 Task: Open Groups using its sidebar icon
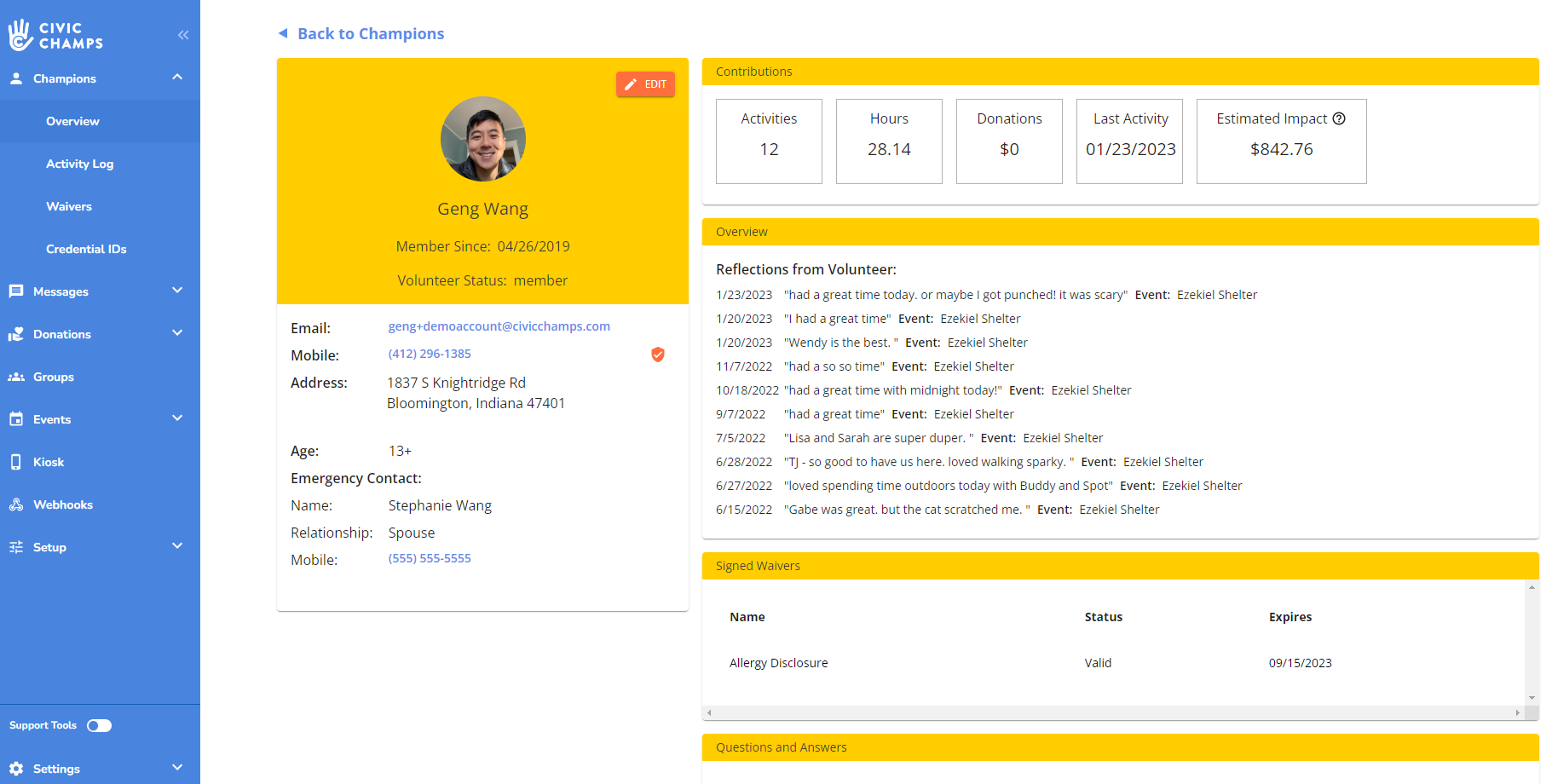pyautogui.click(x=17, y=377)
